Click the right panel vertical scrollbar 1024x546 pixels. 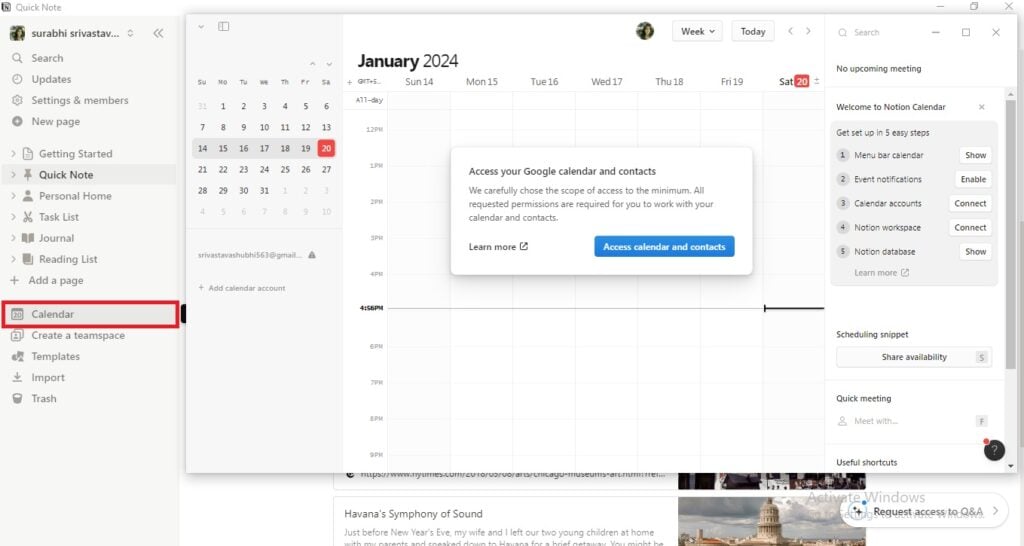click(1011, 235)
